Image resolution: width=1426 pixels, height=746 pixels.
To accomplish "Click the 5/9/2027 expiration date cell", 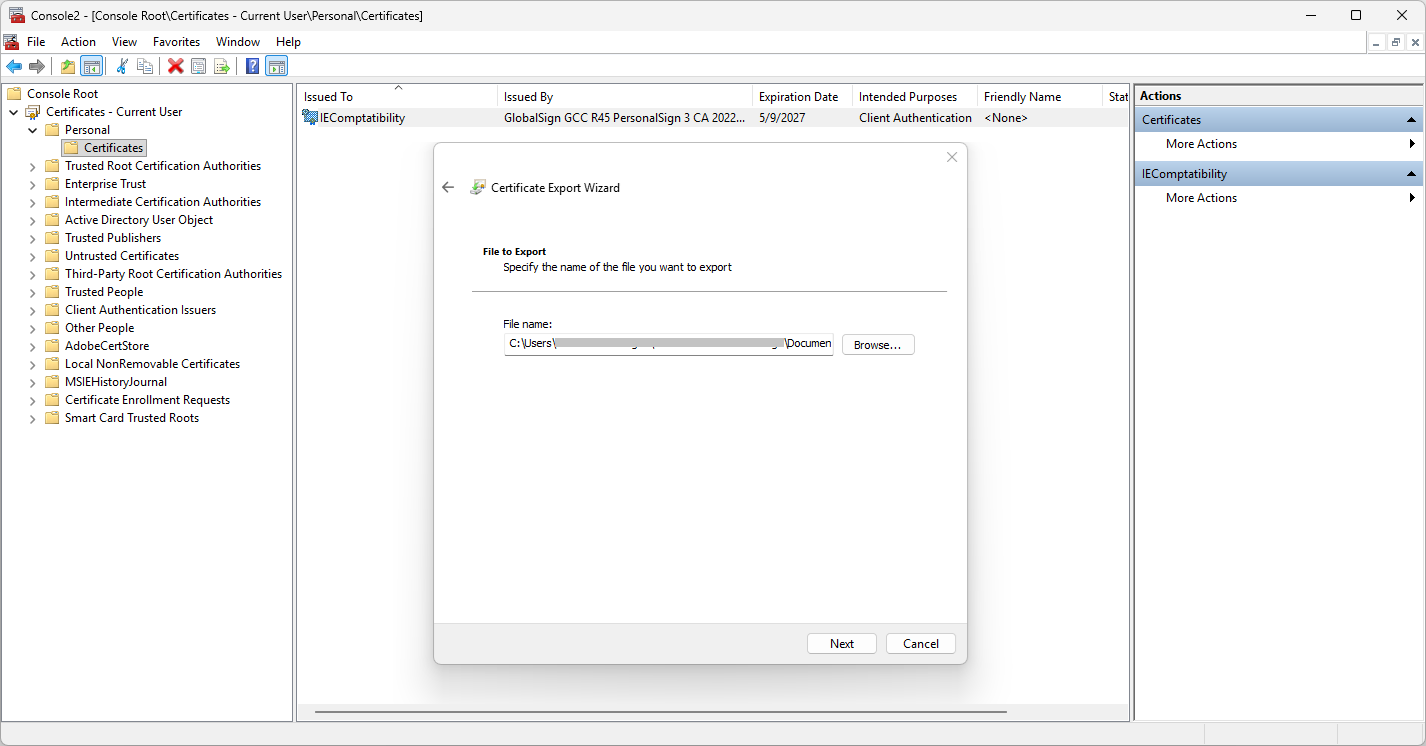I will pos(782,118).
